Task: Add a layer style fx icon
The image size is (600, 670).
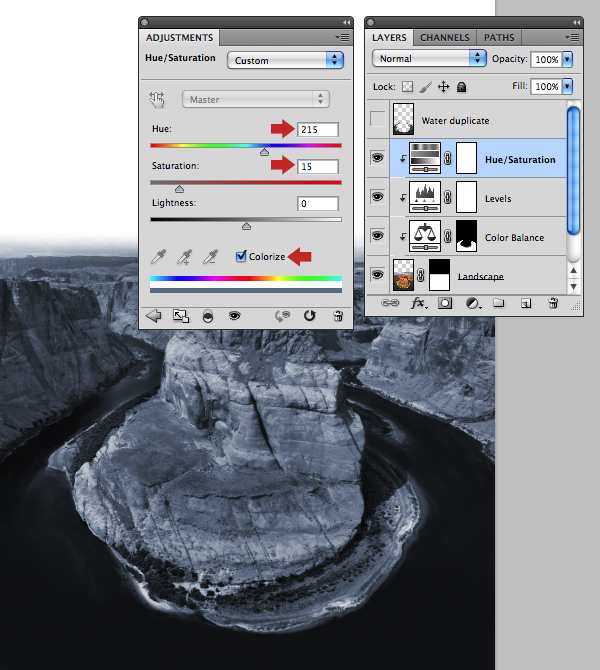Action: point(418,303)
